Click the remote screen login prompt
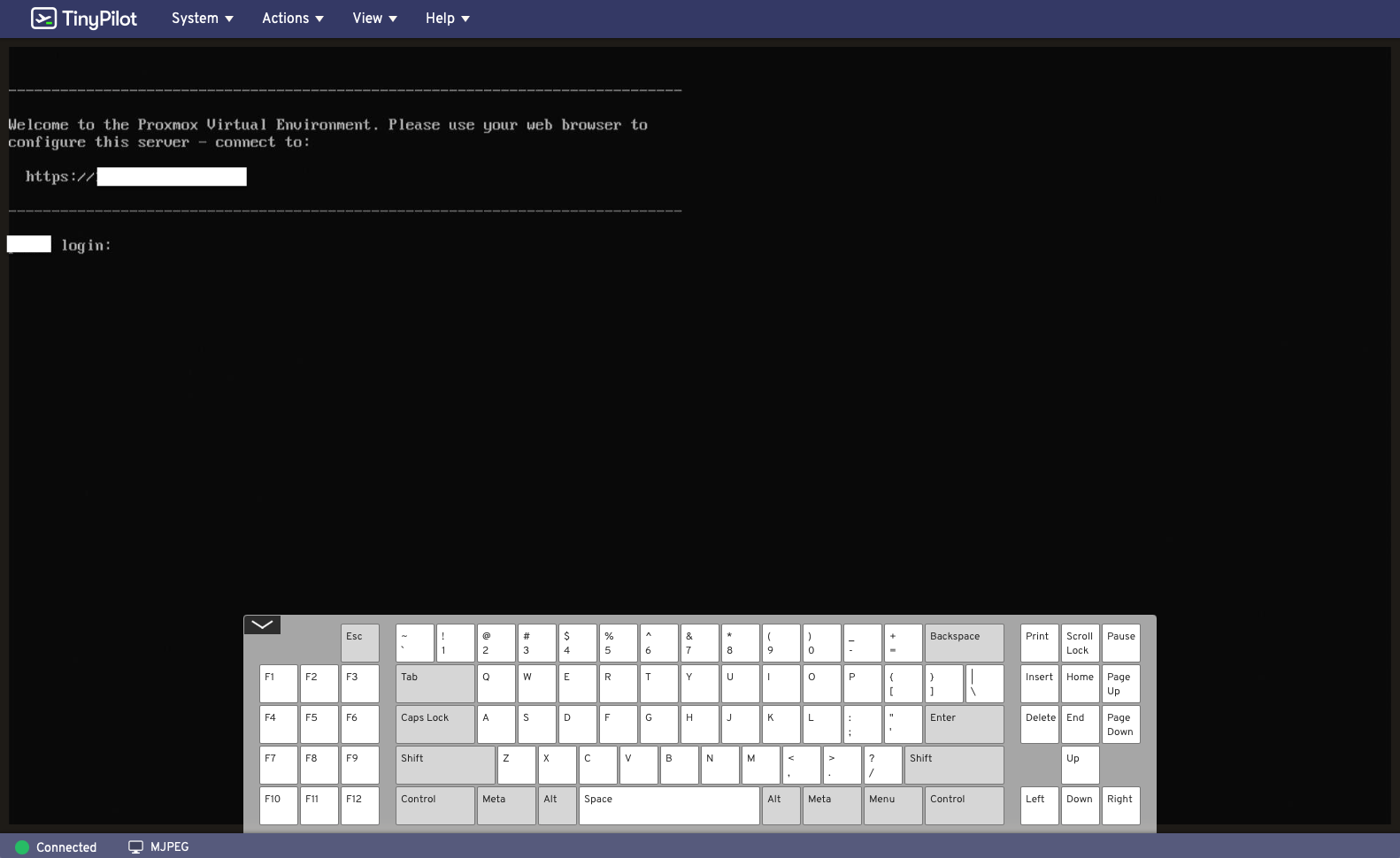This screenshot has height=858, width=1400. click(86, 245)
